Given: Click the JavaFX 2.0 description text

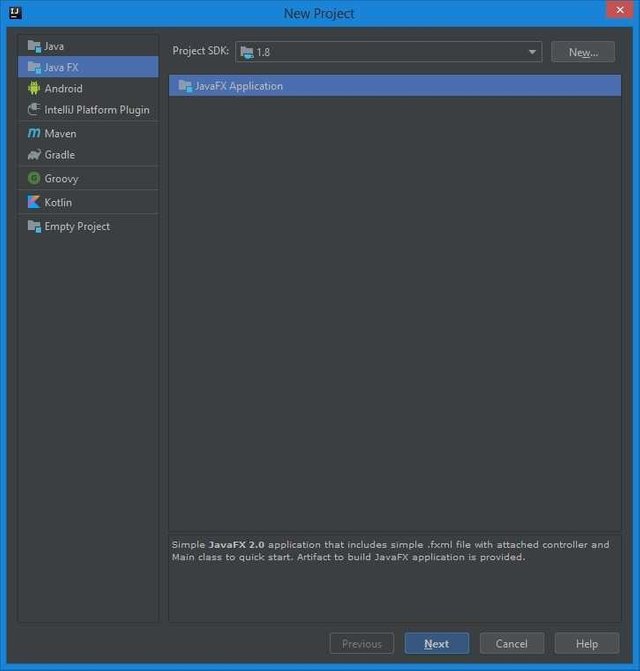Looking at the screenshot, I should click(x=390, y=551).
